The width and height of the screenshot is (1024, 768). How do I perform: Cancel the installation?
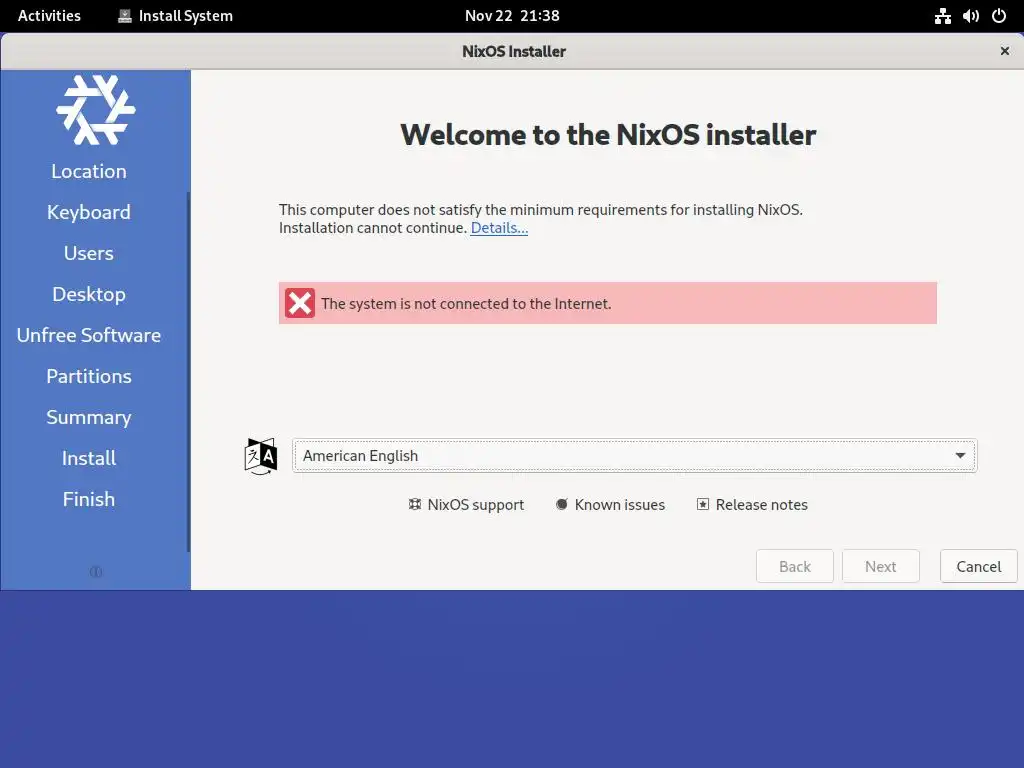click(978, 566)
